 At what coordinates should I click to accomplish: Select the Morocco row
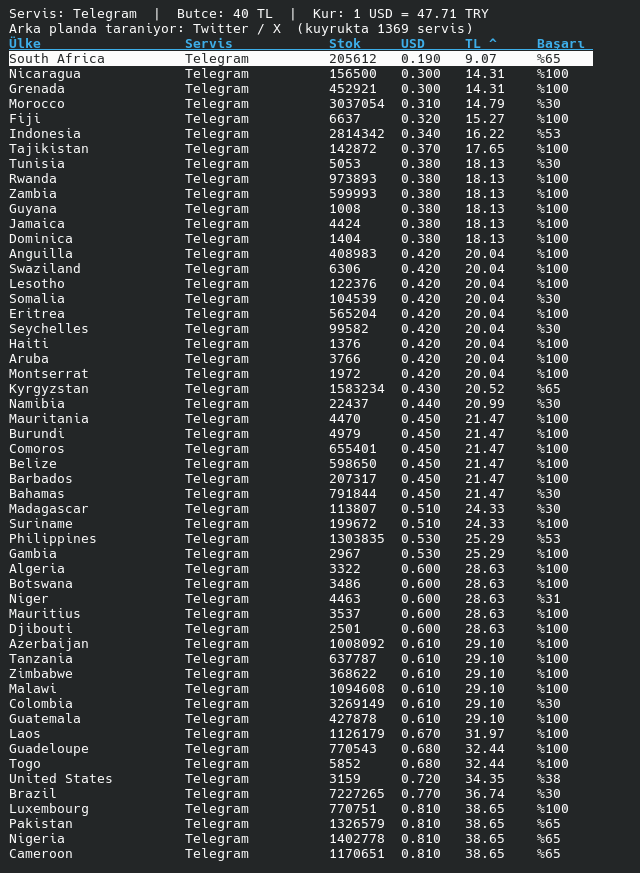pos(301,104)
